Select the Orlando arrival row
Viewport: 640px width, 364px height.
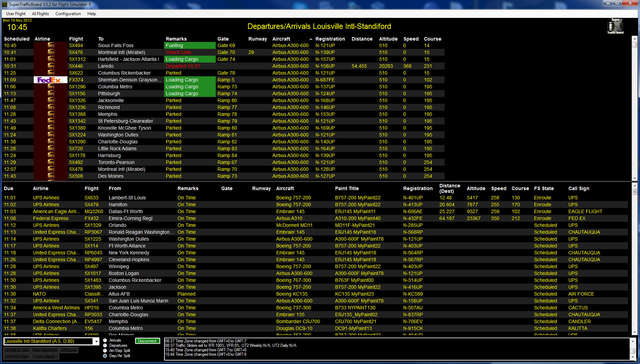click(315, 225)
